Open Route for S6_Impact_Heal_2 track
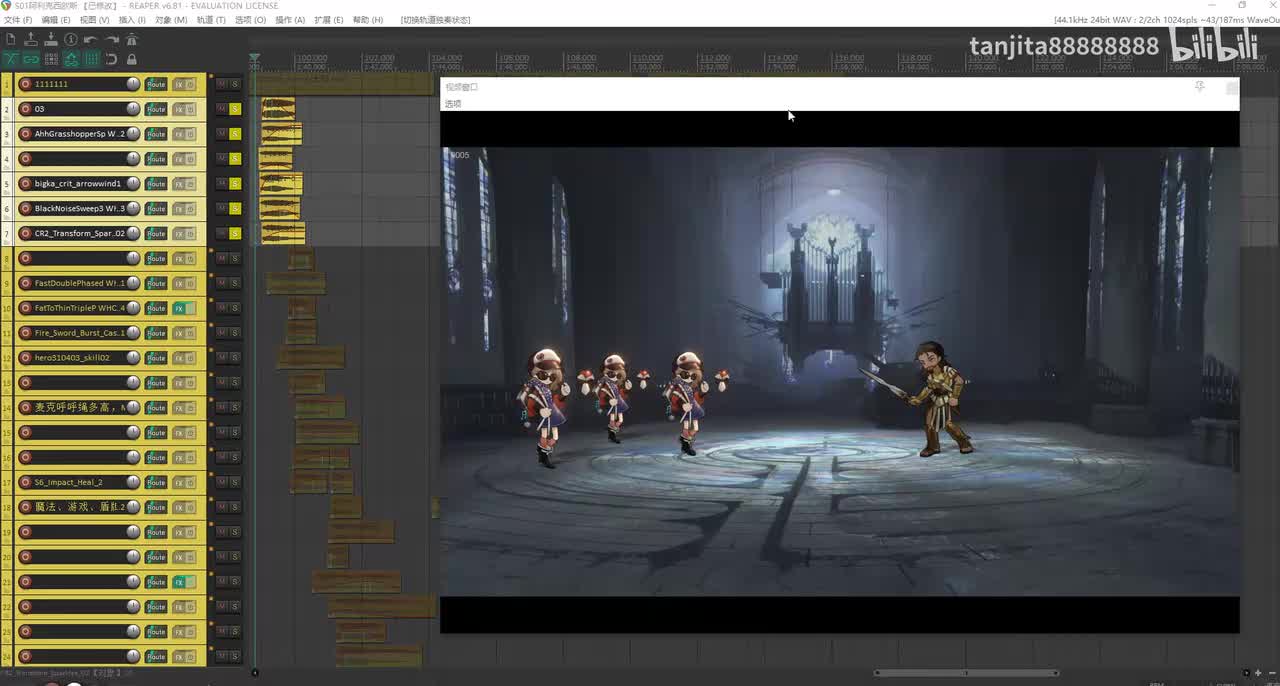This screenshot has width=1280, height=686. click(156, 482)
